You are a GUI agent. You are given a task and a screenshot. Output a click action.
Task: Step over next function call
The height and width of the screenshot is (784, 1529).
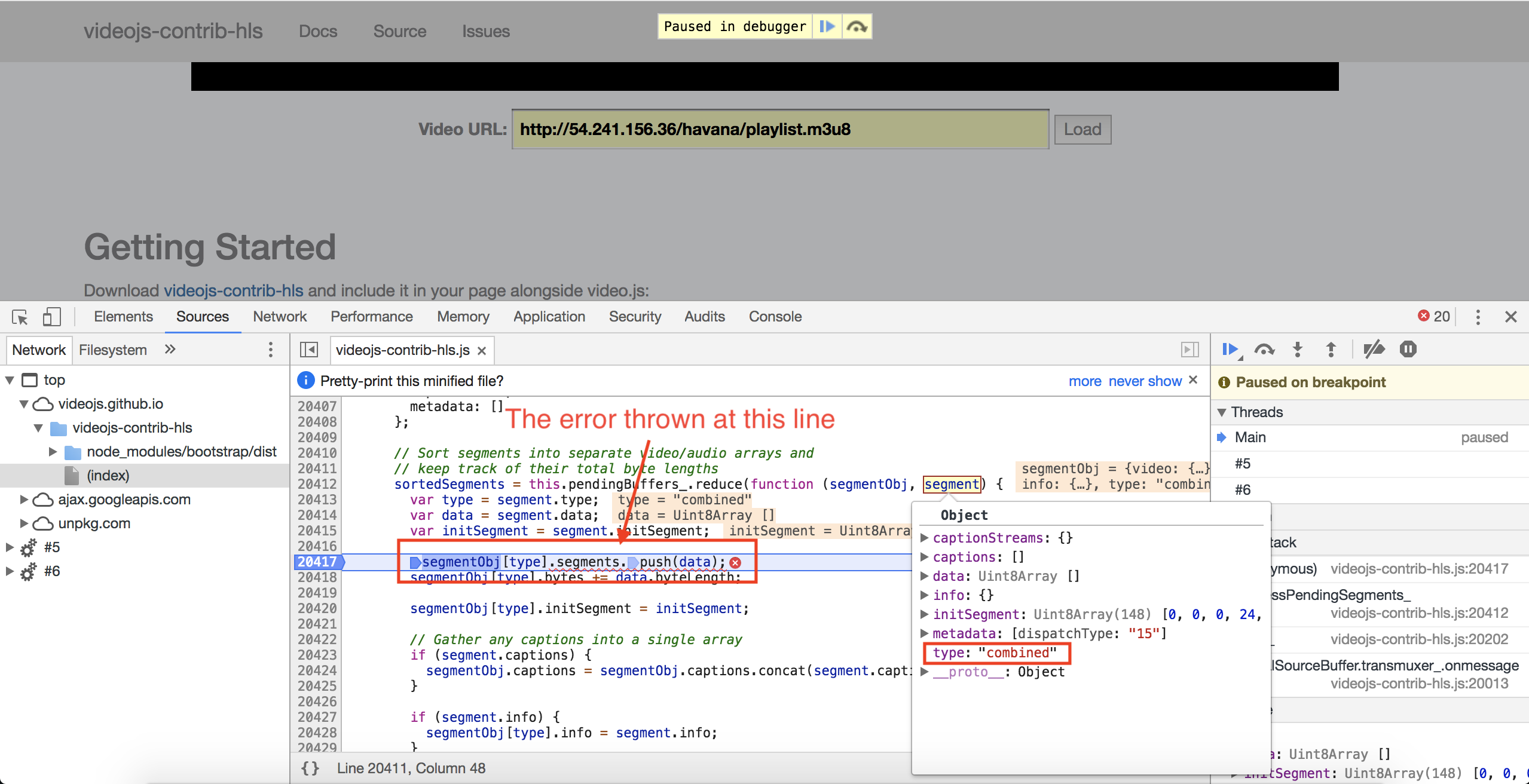pos(1264,350)
